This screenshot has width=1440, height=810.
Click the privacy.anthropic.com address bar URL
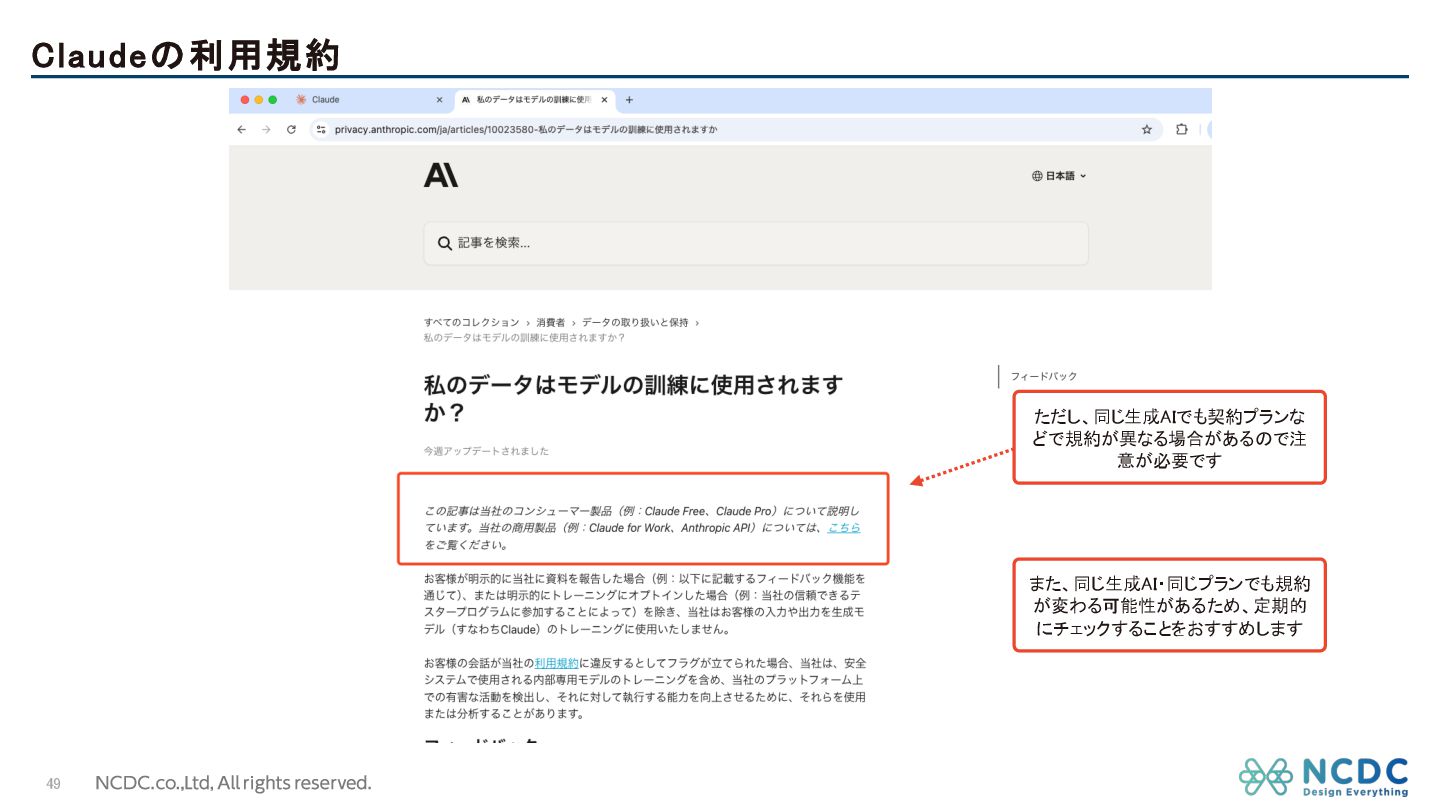point(525,129)
